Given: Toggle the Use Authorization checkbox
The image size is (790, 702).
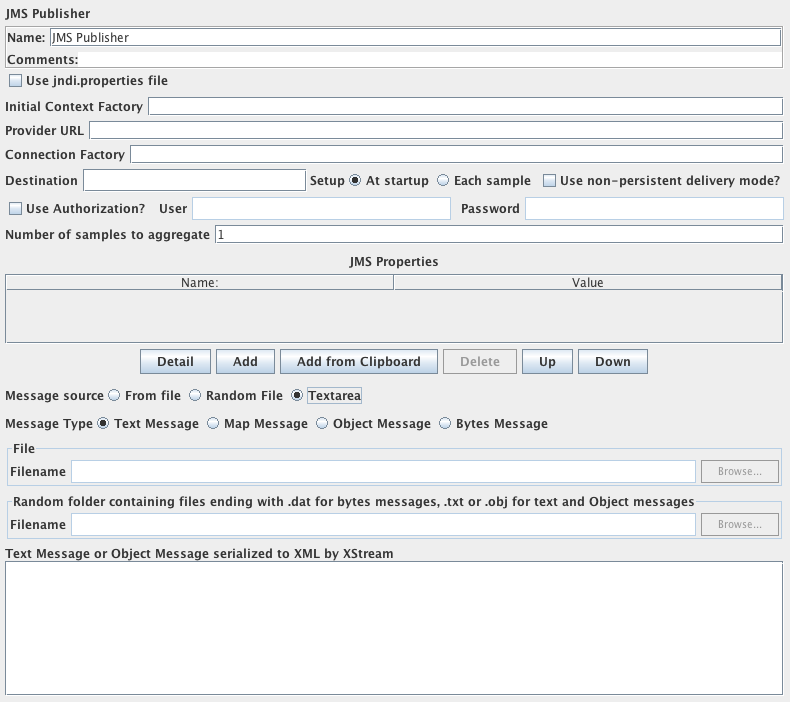Looking at the screenshot, I should (x=15, y=209).
